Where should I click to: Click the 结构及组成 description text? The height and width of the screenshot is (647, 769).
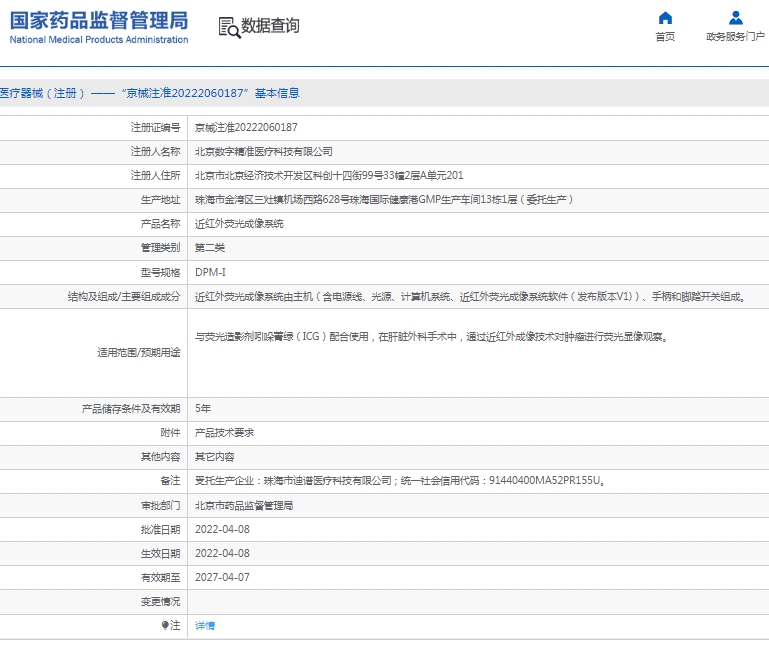pyautogui.click(x=470, y=296)
